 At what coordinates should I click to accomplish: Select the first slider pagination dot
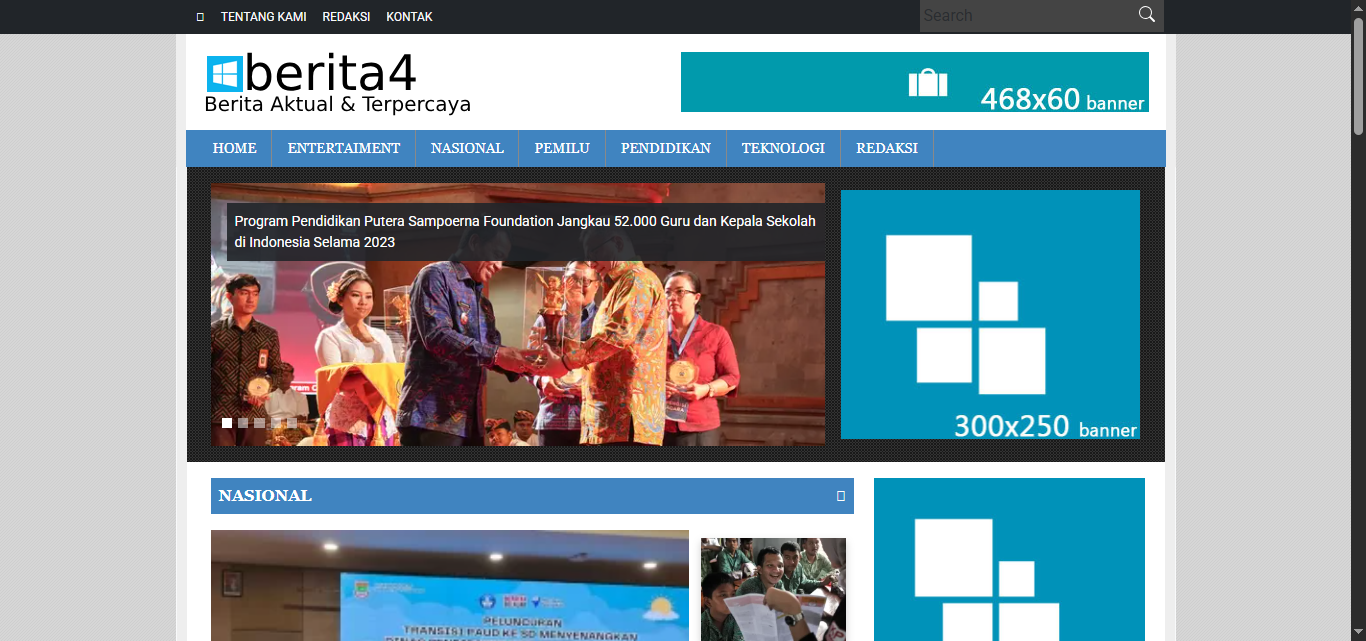point(227,423)
